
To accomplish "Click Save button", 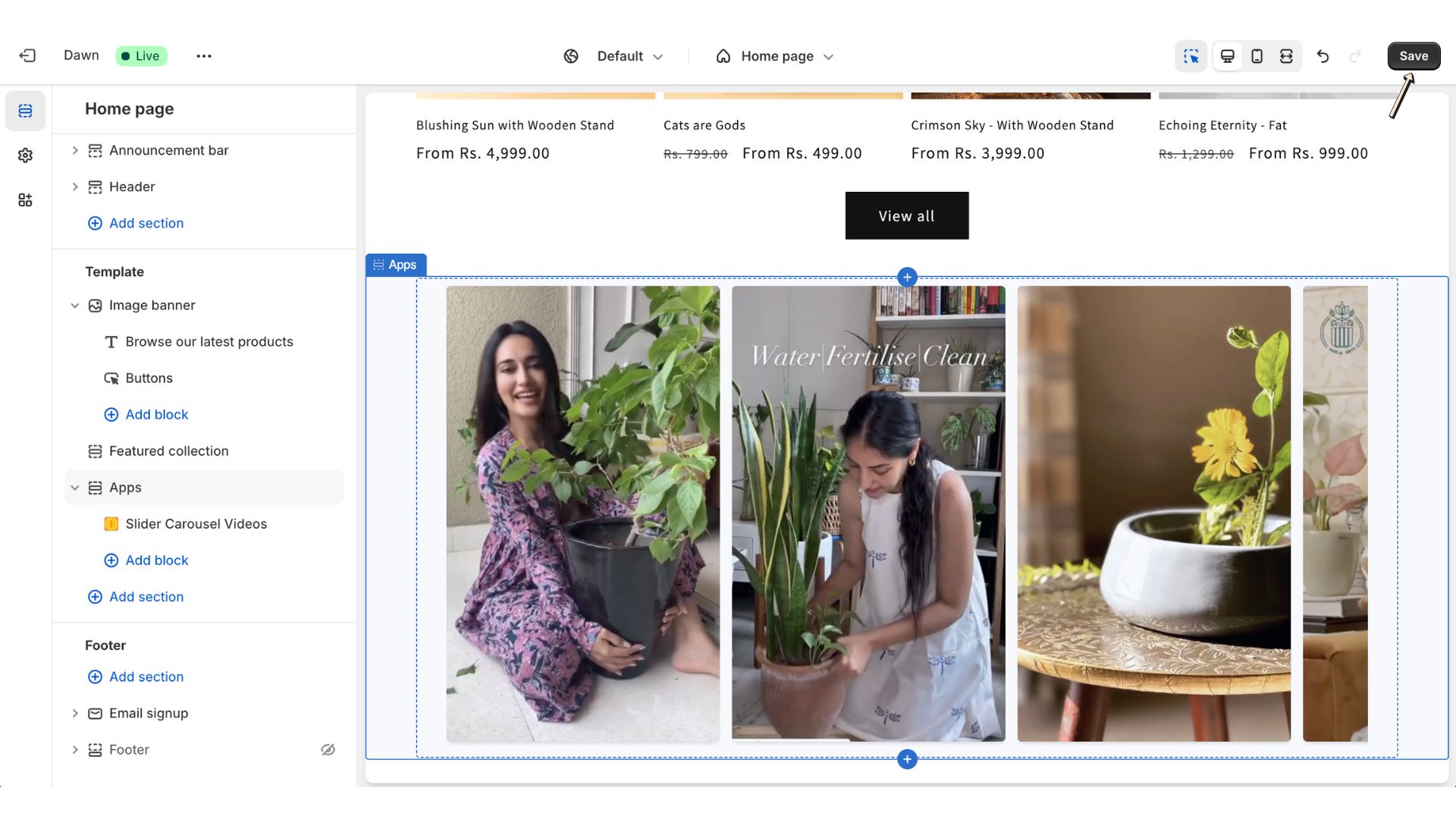I will pos(1414,55).
